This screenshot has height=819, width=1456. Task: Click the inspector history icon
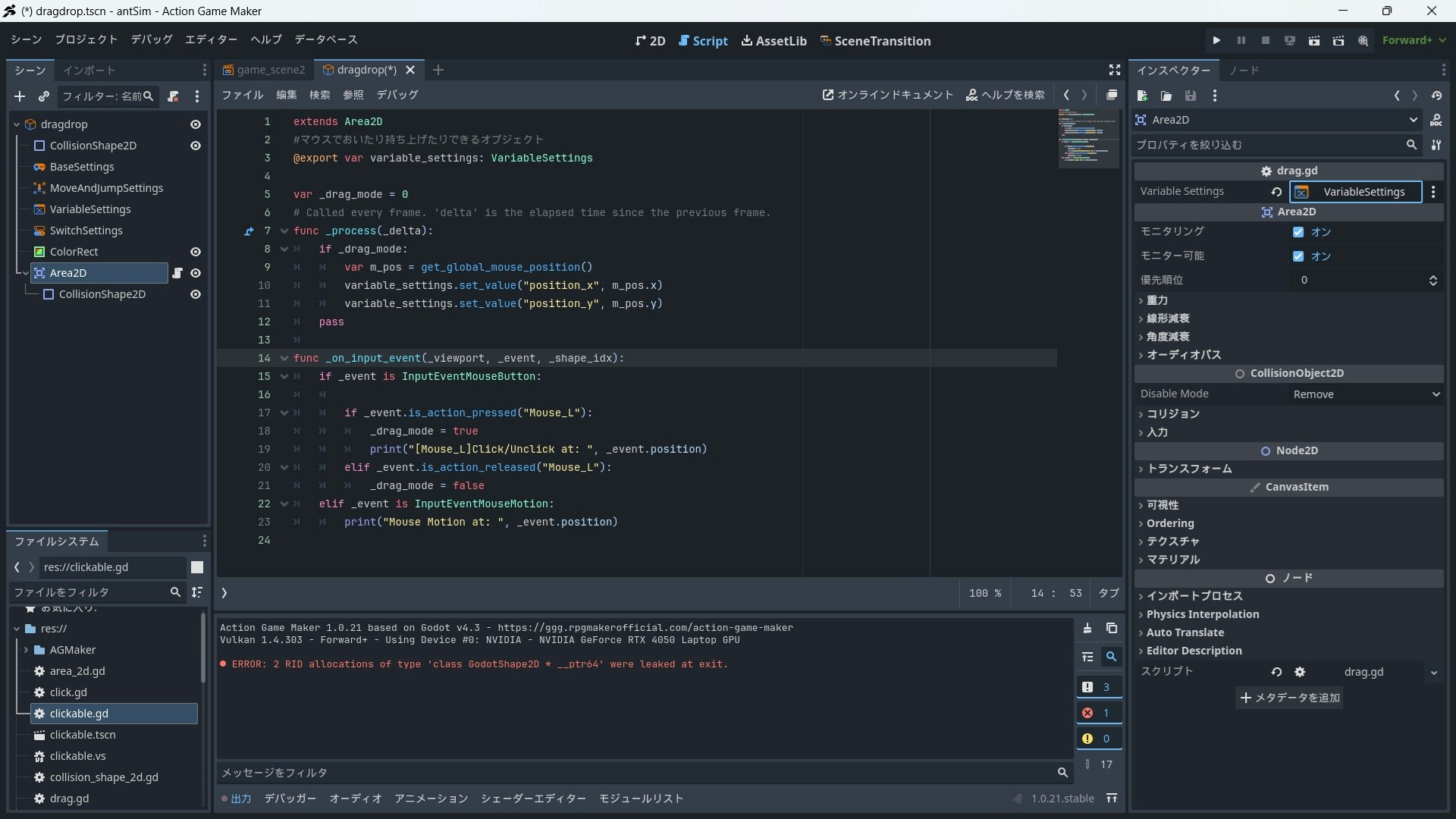pos(1436,96)
